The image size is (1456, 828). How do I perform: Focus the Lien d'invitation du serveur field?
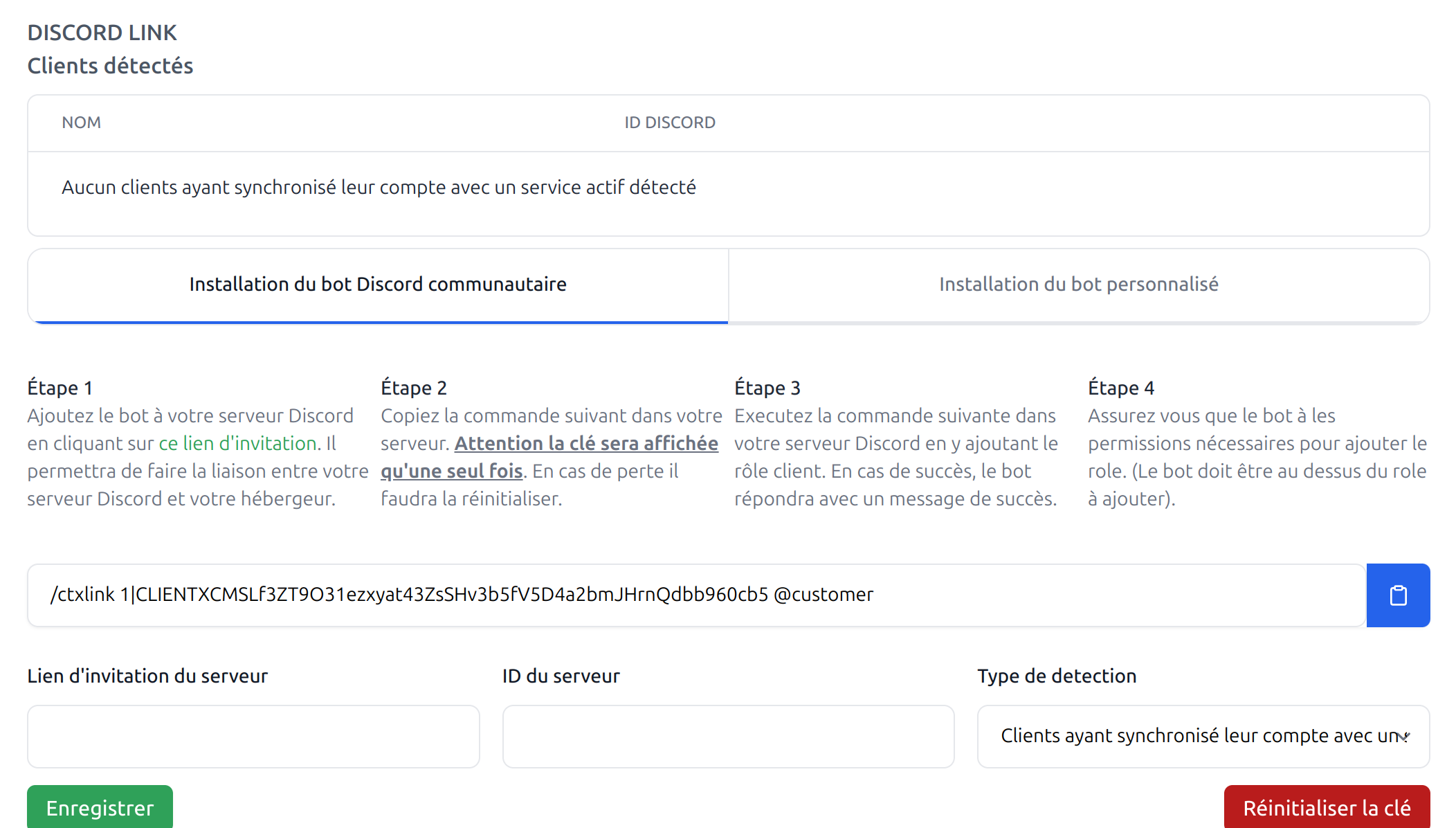253,736
